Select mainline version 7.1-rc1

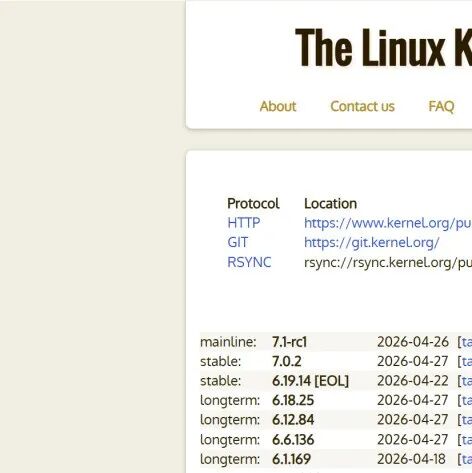tap(289, 342)
